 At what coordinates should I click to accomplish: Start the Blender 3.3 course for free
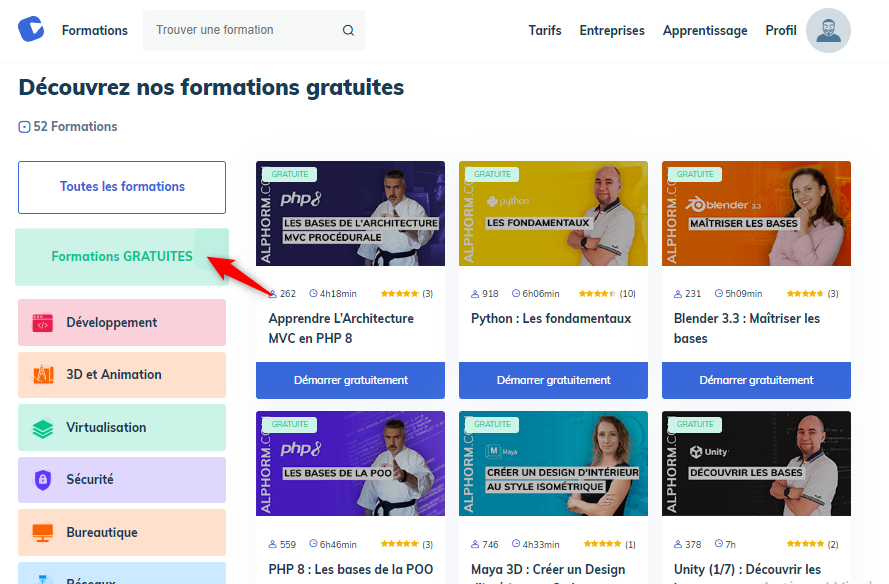pyautogui.click(x=756, y=380)
